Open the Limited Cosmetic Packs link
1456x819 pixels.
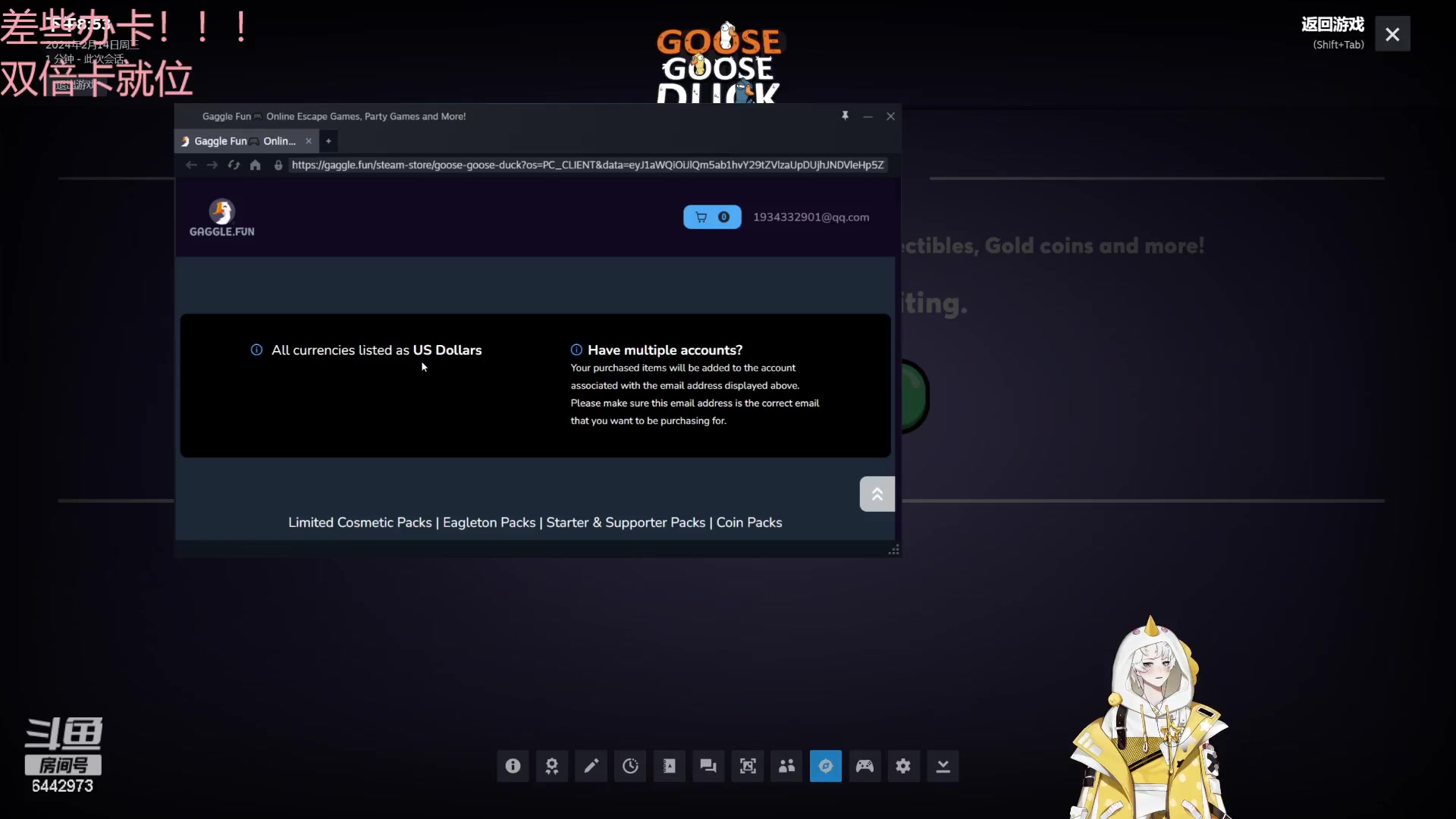360,522
